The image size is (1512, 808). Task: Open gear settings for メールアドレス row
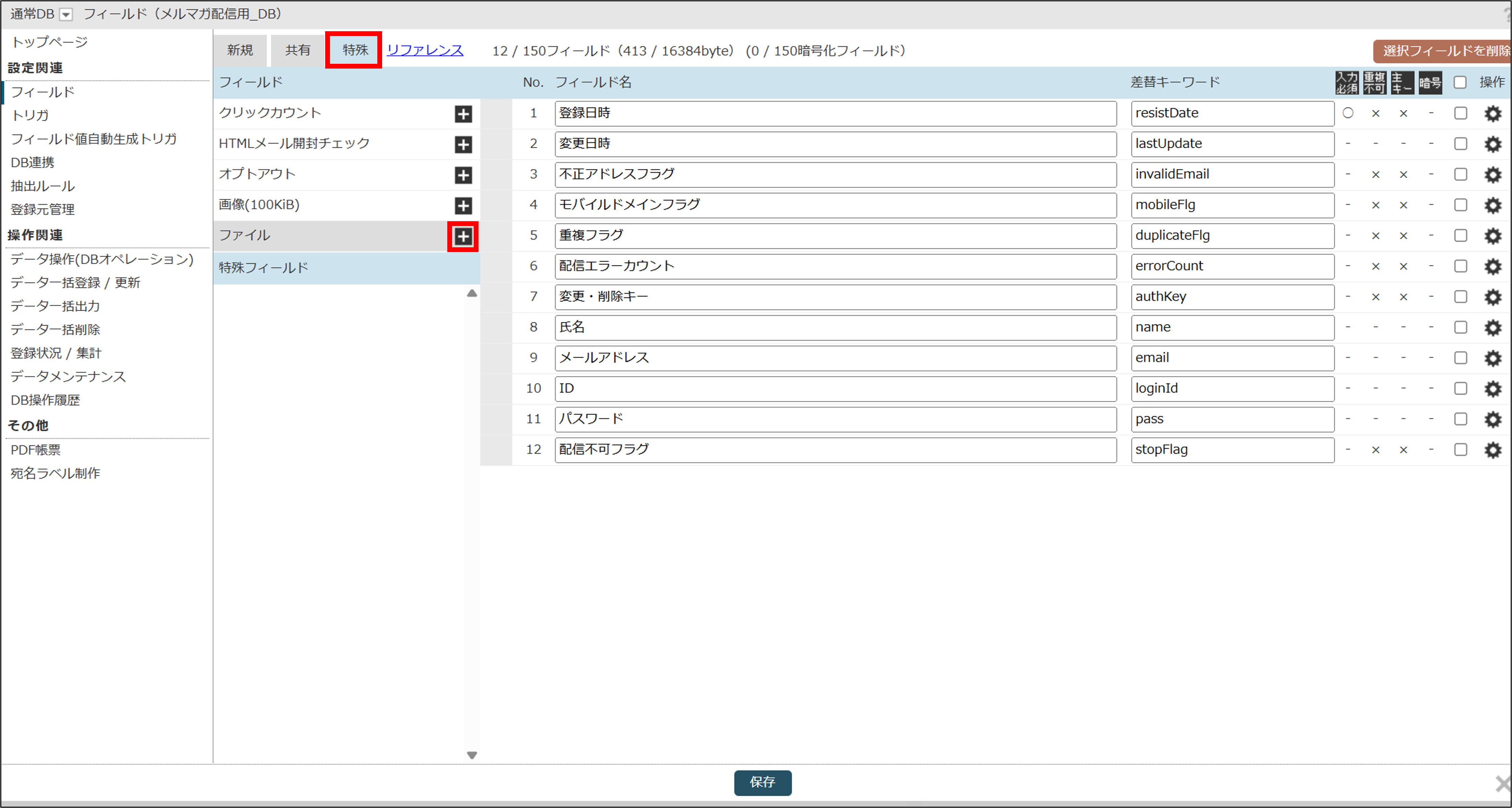(1493, 358)
